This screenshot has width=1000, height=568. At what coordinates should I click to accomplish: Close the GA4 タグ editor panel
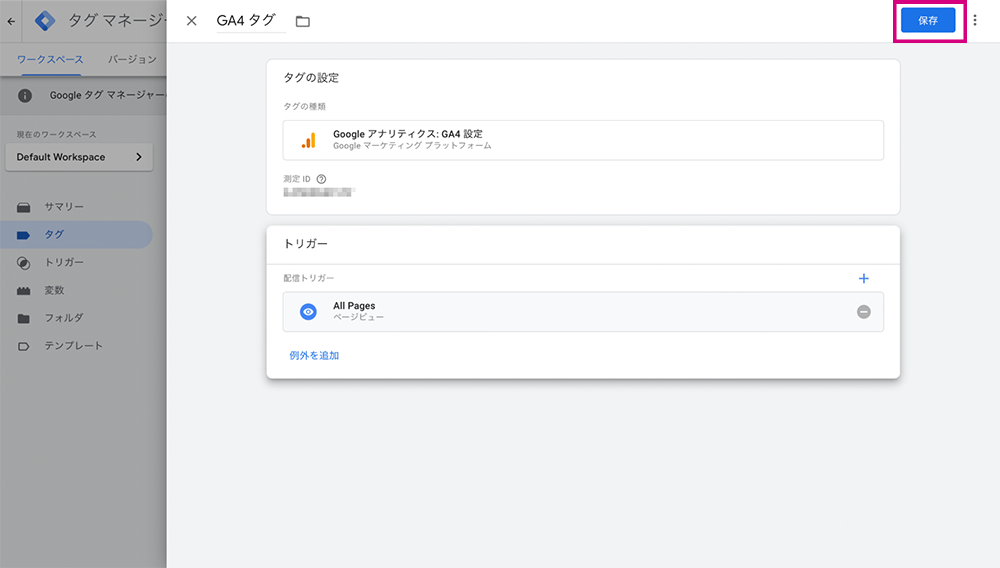(x=191, y=21)
